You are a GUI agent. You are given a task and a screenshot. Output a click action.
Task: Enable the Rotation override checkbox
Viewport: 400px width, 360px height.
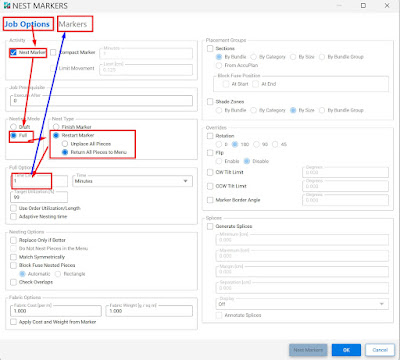pos(210,136)
